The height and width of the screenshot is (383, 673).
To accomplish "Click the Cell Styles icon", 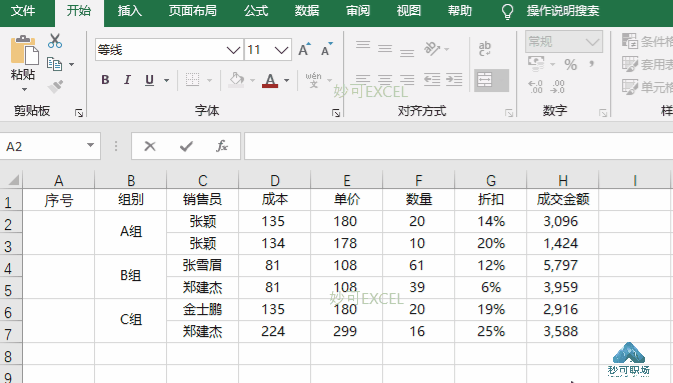I will click(630, 87).
